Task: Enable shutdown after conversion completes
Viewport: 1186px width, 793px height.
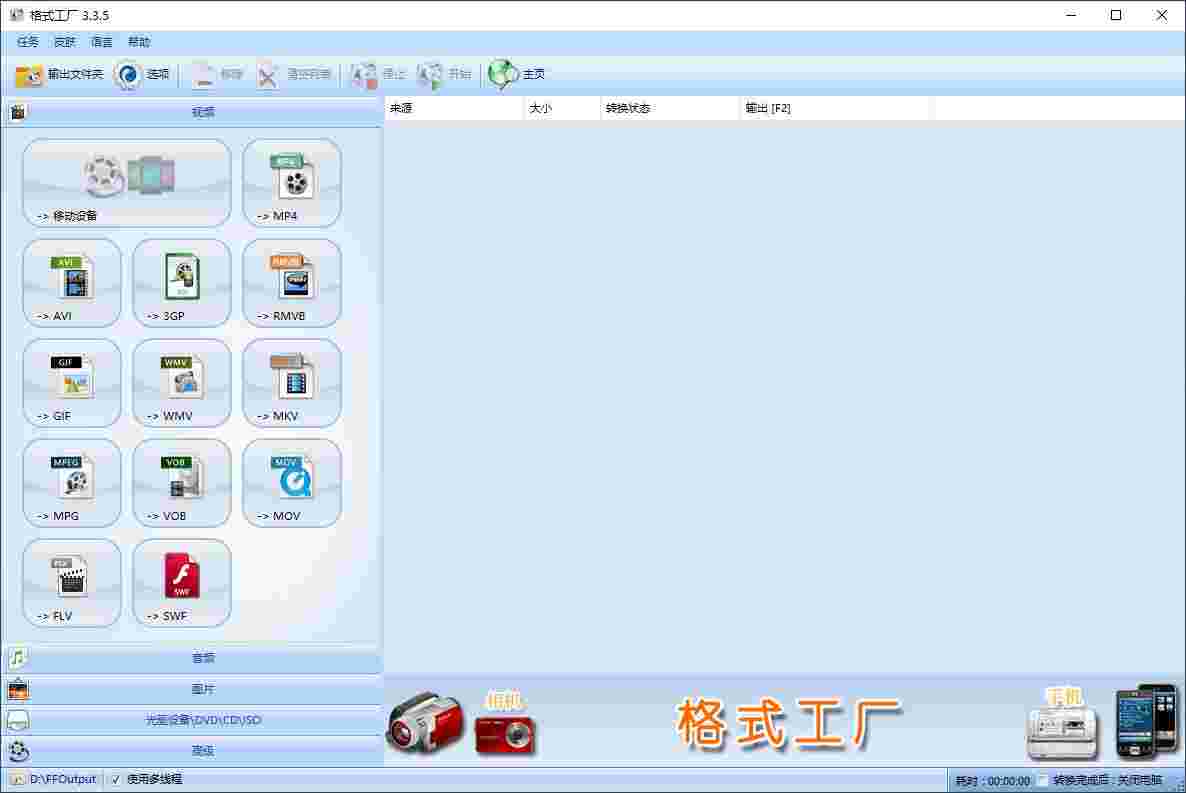Action: click(1041, 778)
